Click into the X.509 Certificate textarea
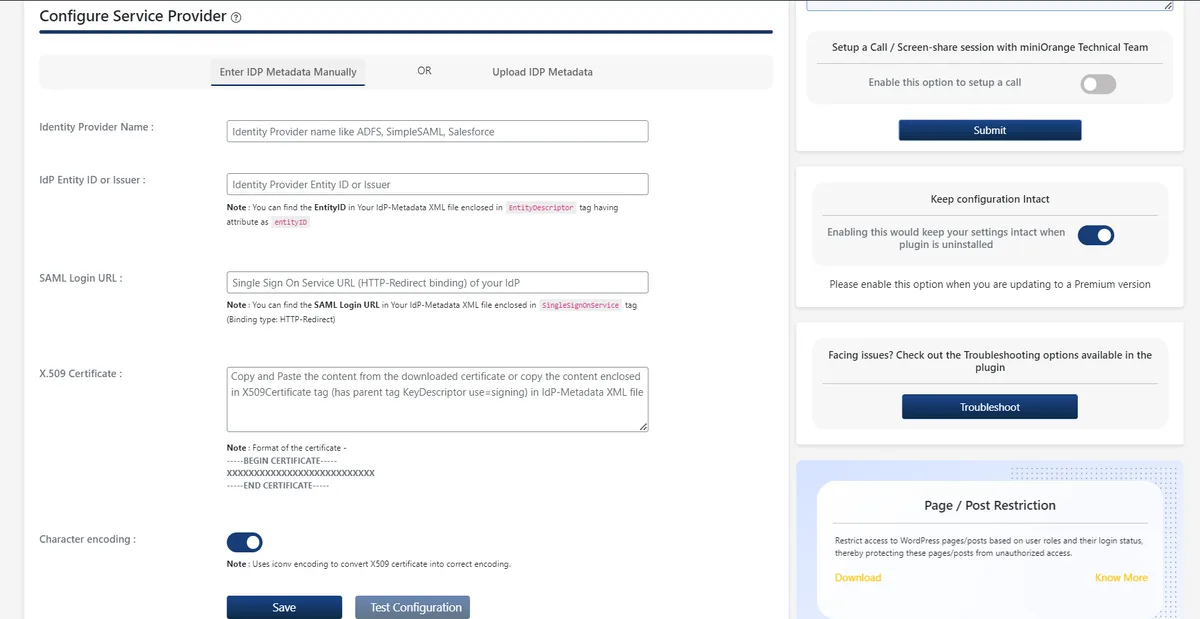 [x=437, y=399]
